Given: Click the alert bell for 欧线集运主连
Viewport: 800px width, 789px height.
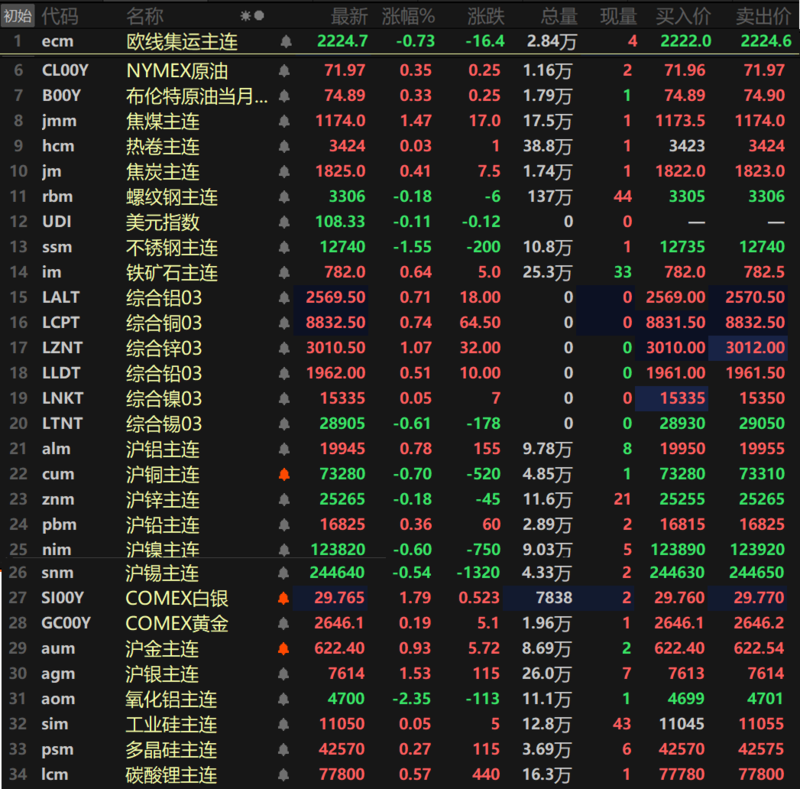Looking at the screenshot, I should pos(286,41).
